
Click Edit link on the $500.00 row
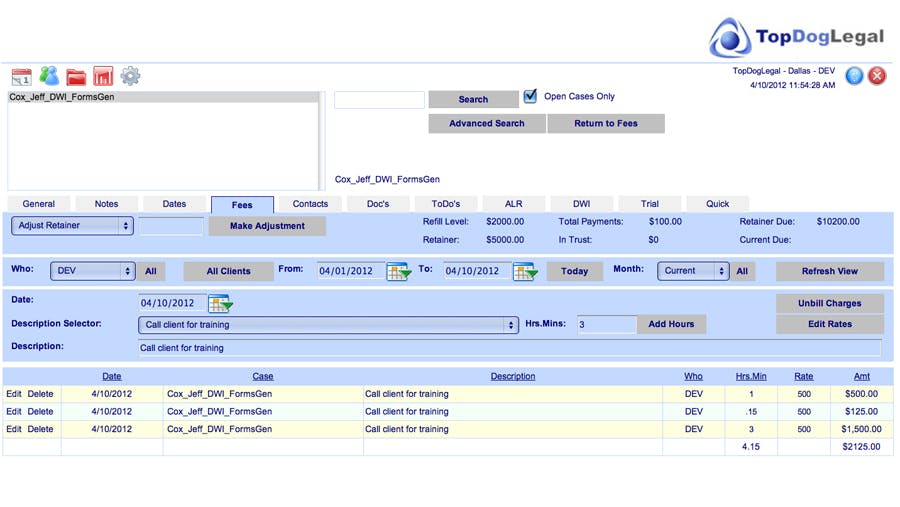click(x=14, y=394)
